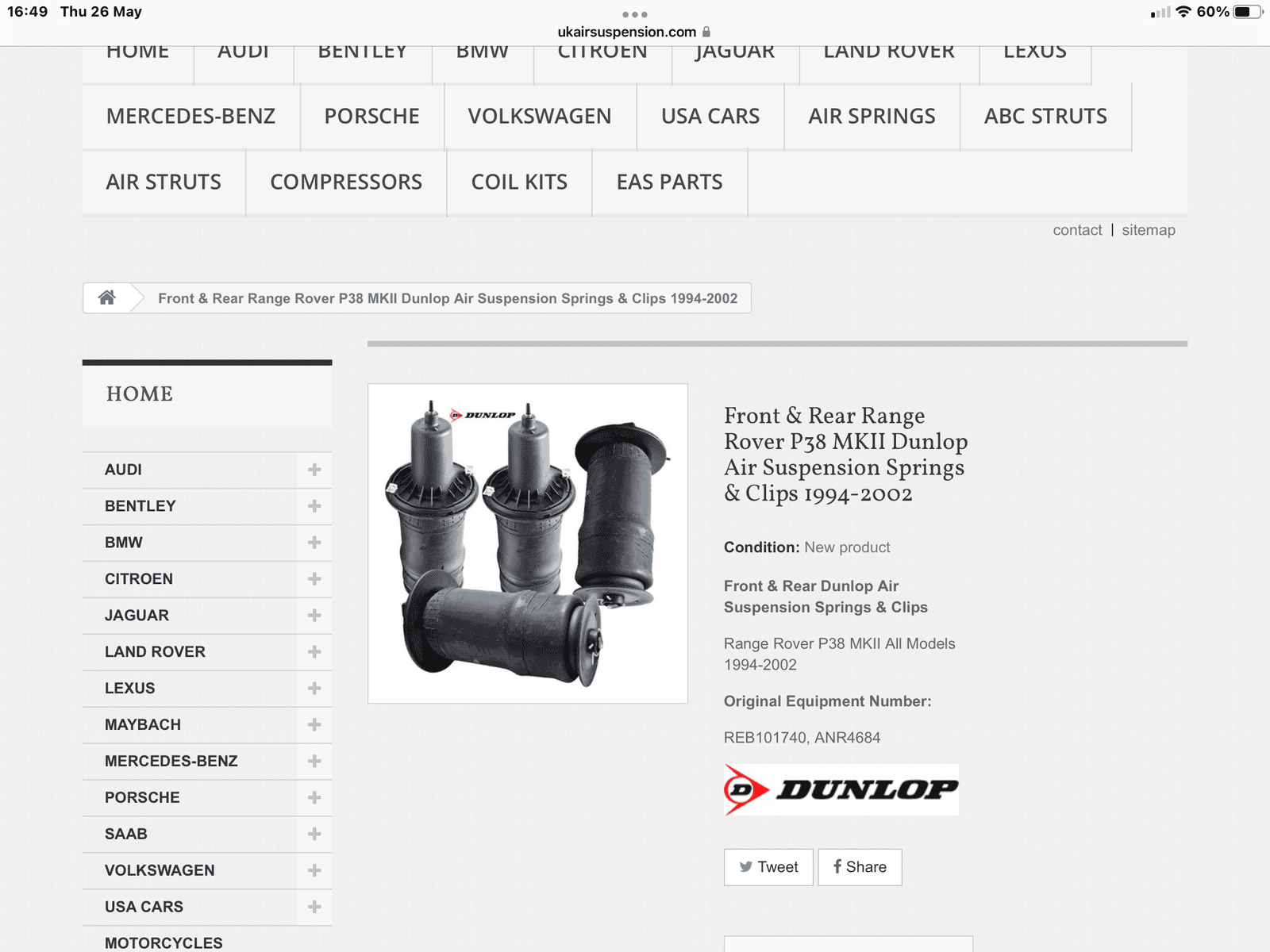The height and width of the screenshot is (952, 1270).
Task: Open MAYBACH link in sidebar
Action: click(143, 725)
